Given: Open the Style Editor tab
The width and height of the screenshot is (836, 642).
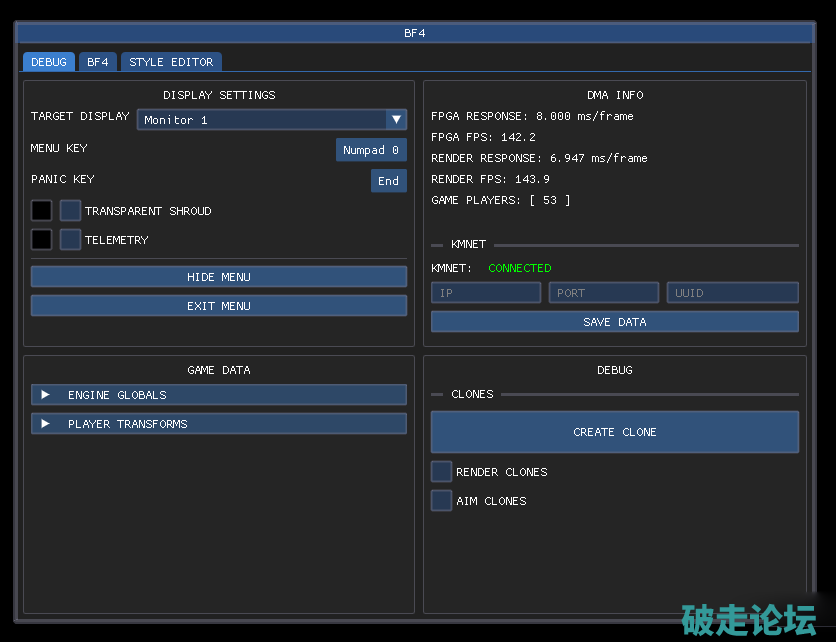Looking at the screenshot, I should click(171, 62).
